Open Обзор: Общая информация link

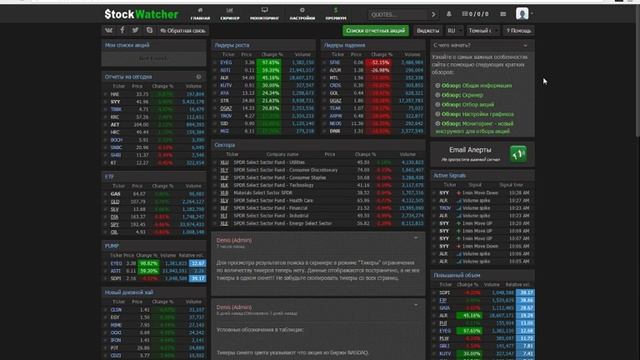pos(476,86)
